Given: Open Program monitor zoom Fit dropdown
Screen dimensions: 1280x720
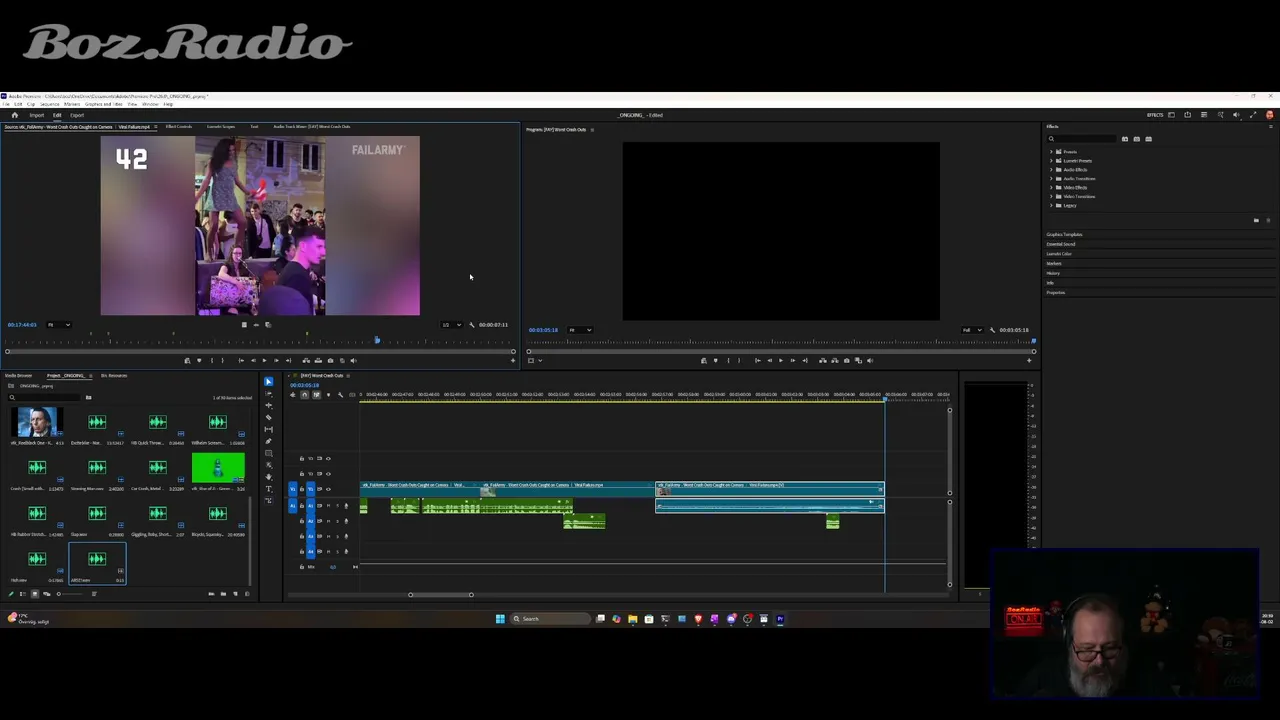Looking at the screenshot, I should click(x=579, y=330).
